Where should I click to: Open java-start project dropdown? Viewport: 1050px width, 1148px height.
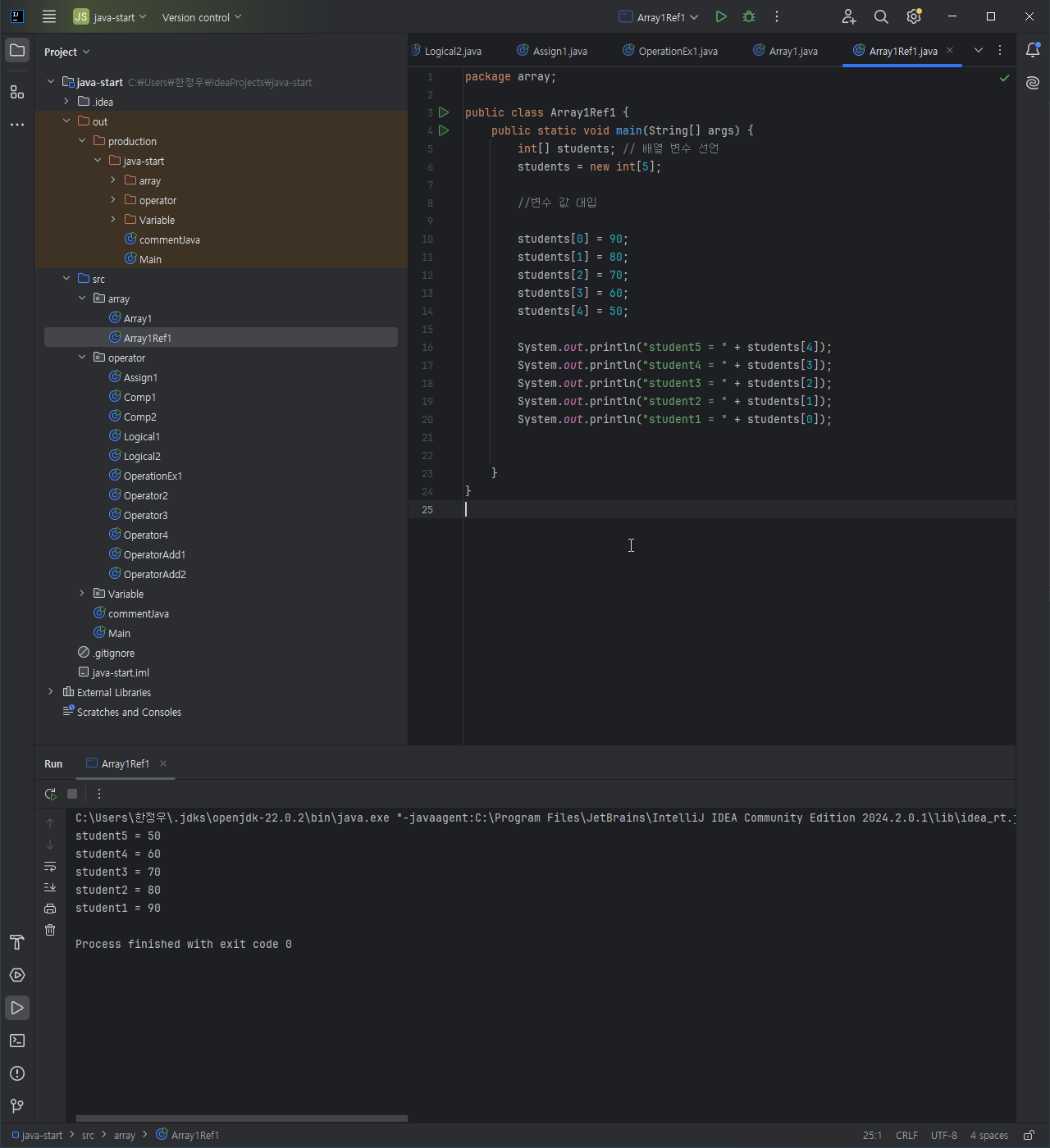click(x=110, y=16)
